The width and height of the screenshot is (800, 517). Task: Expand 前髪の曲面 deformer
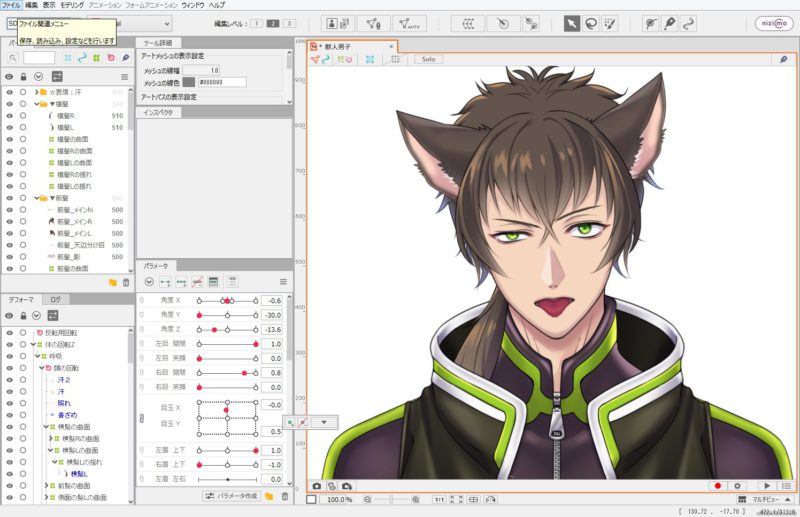click(46, 485)
